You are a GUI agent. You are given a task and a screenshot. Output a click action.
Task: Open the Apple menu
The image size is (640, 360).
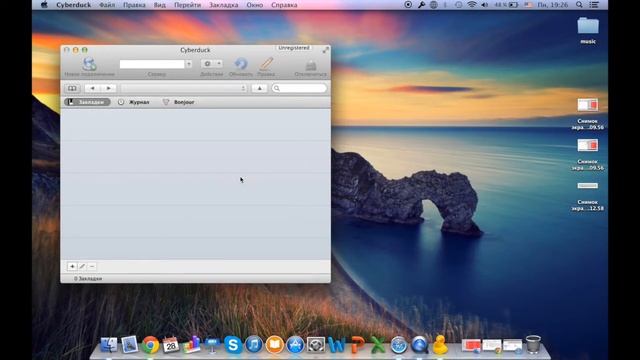pyautogui.click(x=44, y=5)
